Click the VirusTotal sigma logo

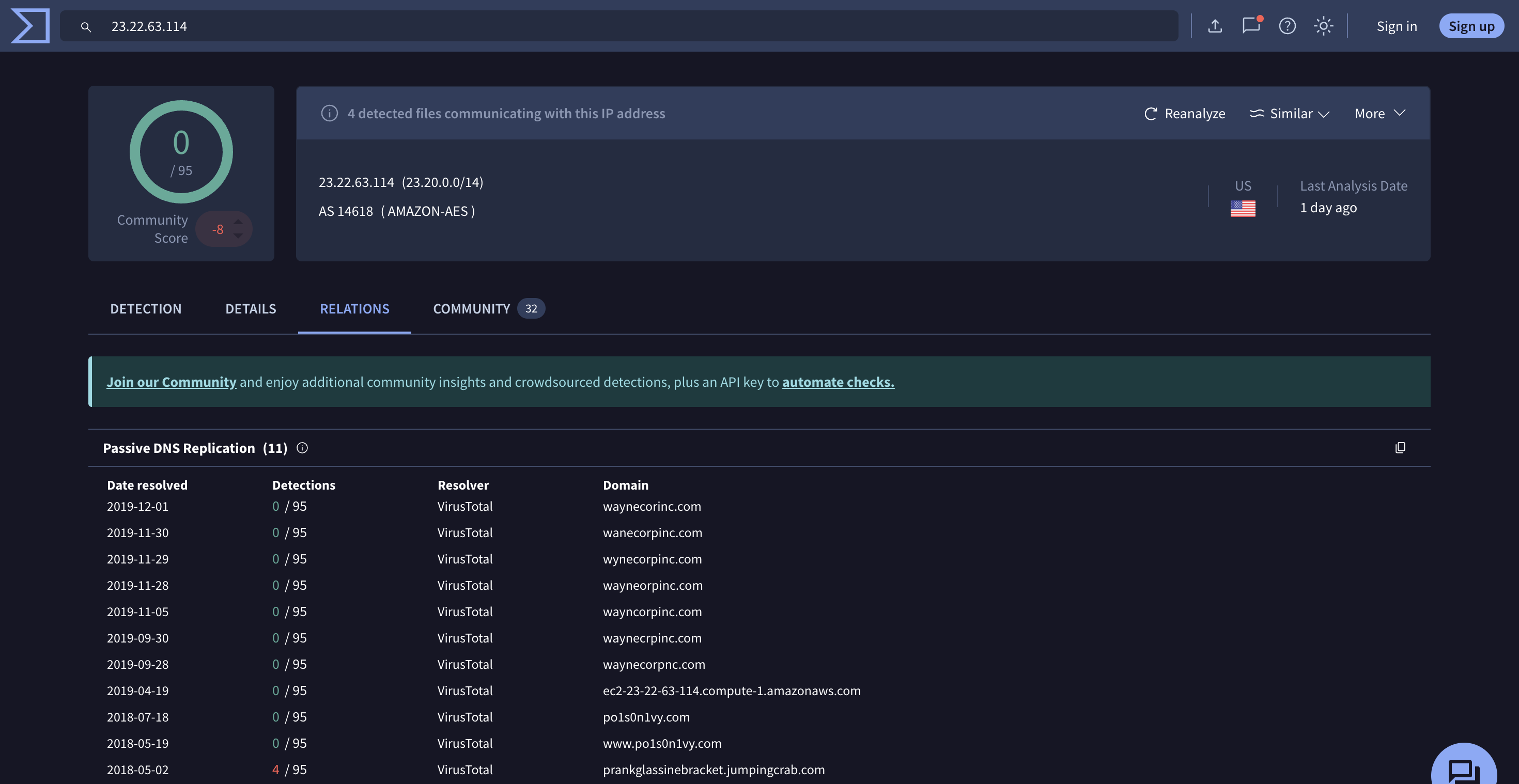pyautogui.click(x=30, y=26)
